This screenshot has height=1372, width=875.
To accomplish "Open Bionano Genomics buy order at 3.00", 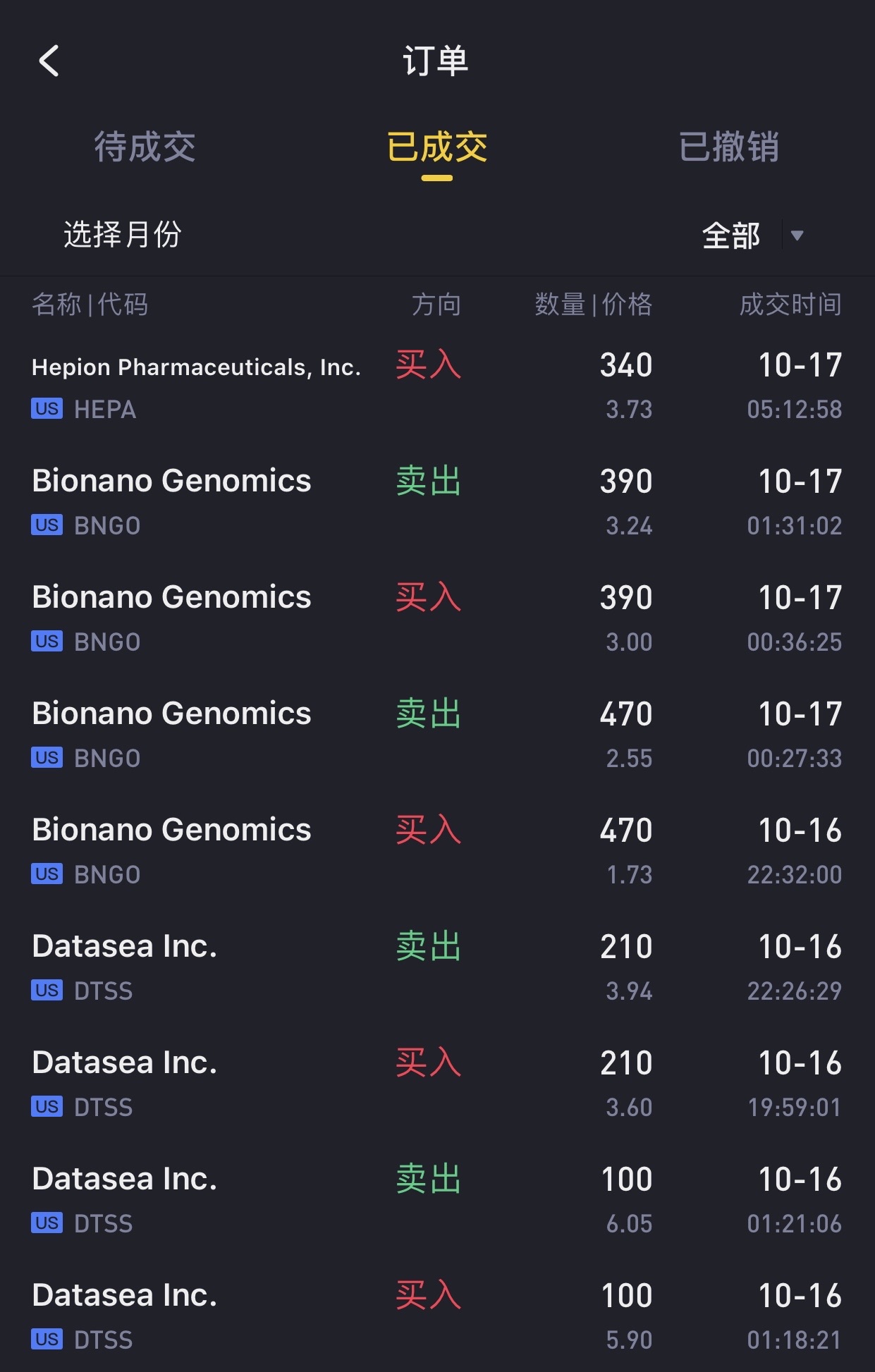I will tap(171, 598).
